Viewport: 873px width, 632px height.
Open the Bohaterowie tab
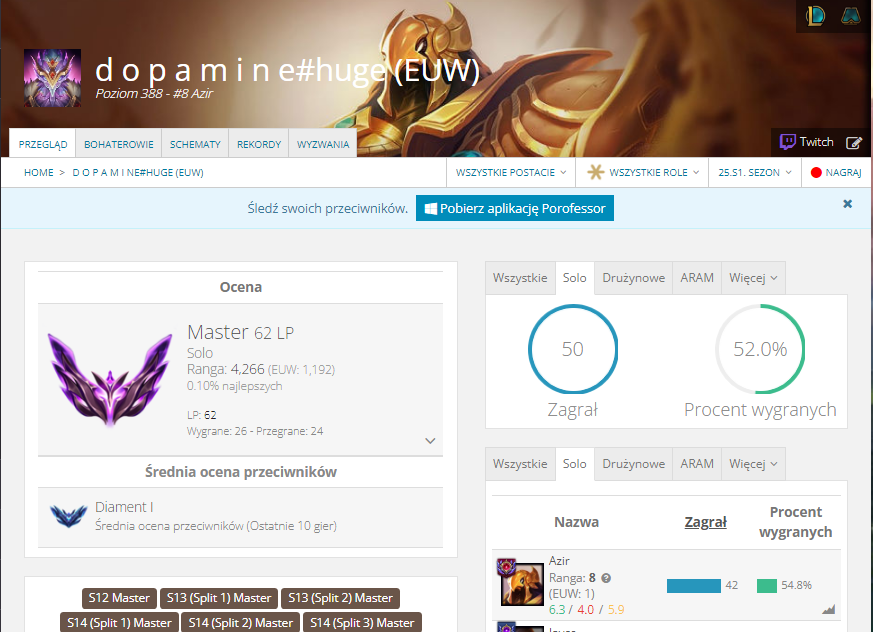pyautogui.click(x=119, y=144)
